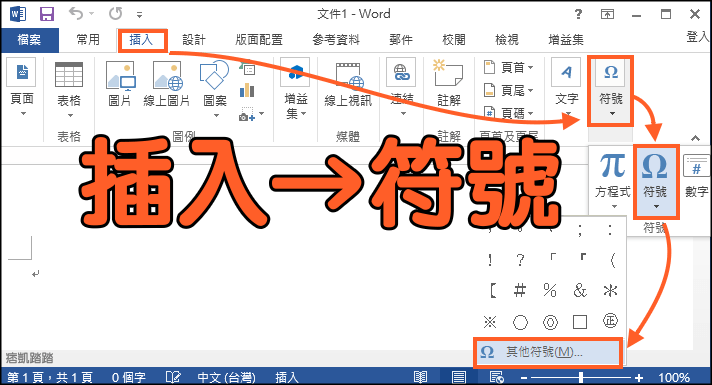Switch to Web Layout view

[x=496, y=377]
